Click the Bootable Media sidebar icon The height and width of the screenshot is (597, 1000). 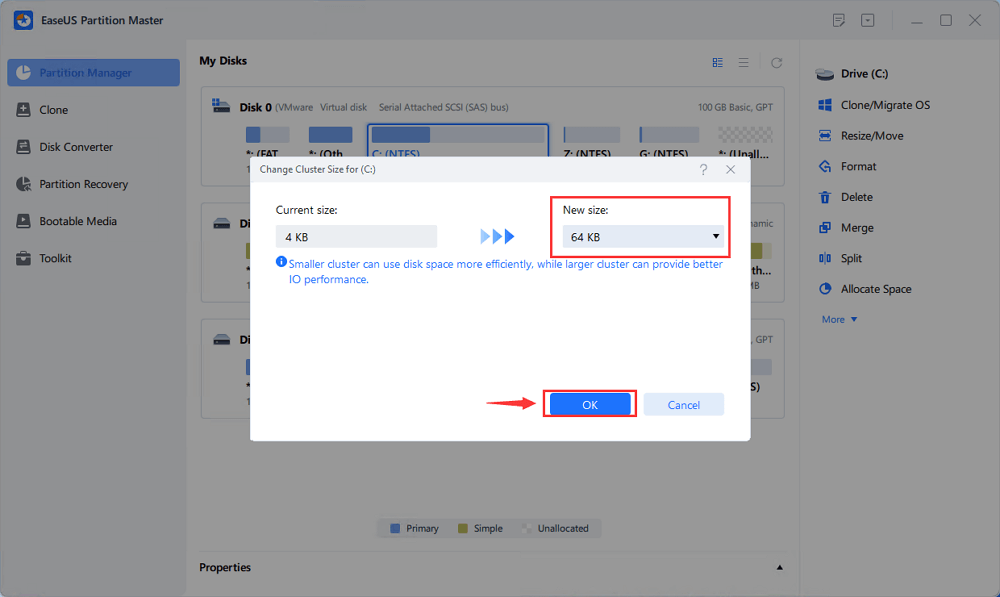click(x=23, y=221)
